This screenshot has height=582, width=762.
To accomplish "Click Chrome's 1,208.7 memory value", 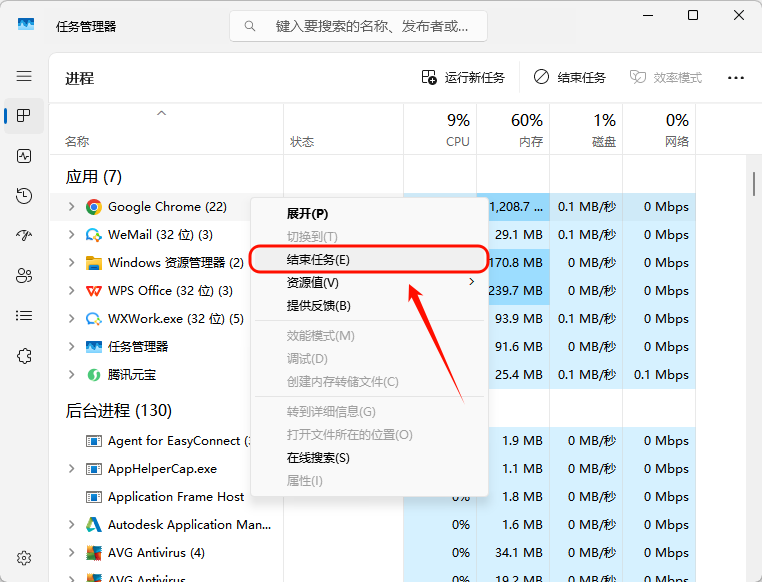I will click(516, 207).
